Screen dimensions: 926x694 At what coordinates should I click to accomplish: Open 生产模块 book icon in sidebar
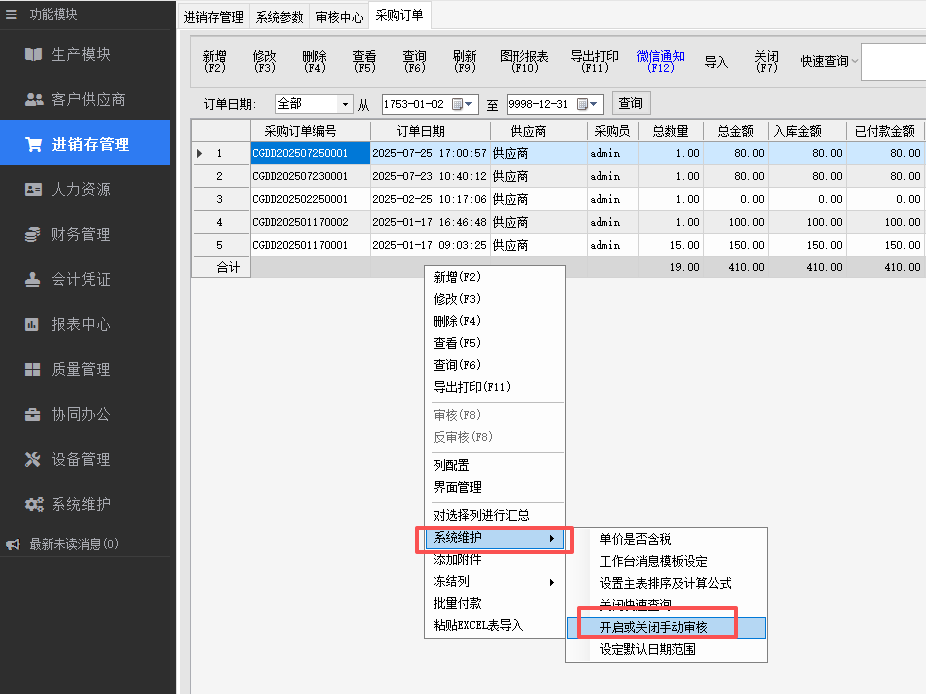pyautogui.click(x=33, y=54)
